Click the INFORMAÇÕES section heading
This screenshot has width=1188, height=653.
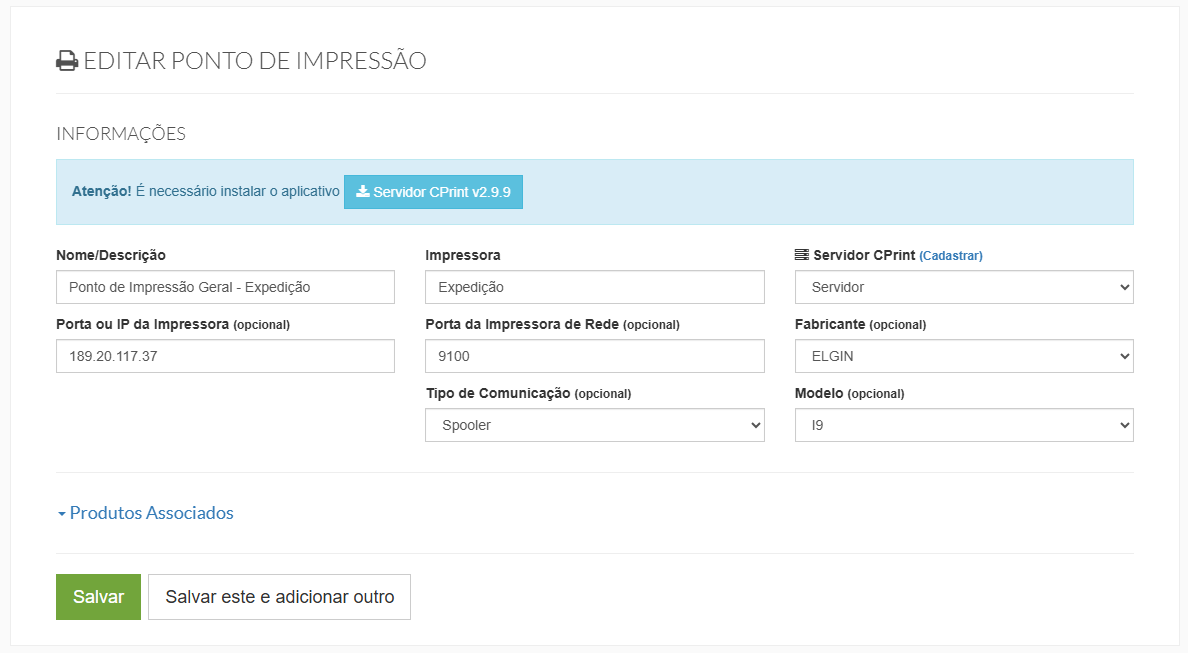[121, 133]
